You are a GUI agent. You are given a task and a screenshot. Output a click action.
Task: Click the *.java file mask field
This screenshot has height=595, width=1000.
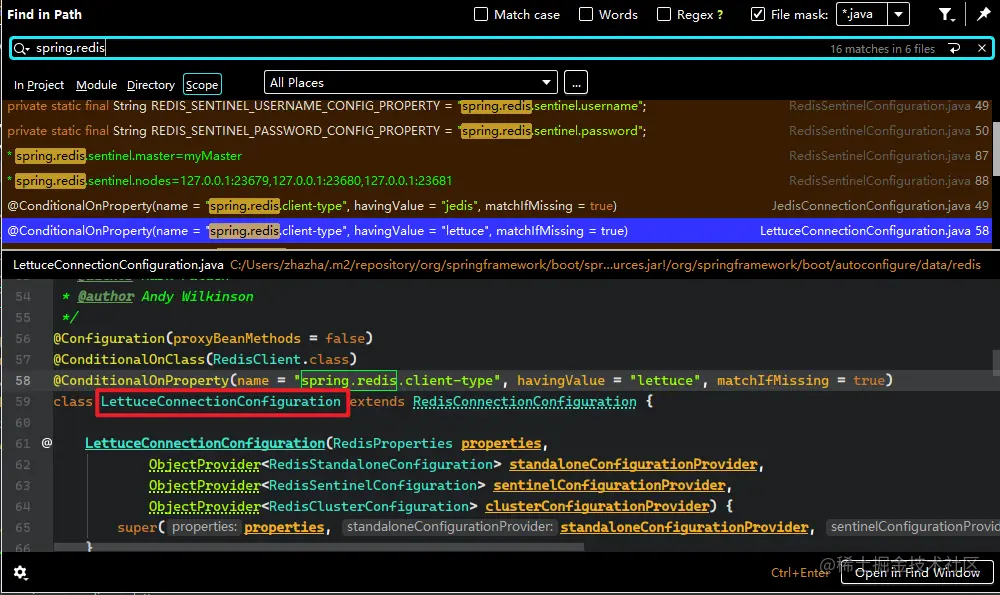click(x=862, y=14)
